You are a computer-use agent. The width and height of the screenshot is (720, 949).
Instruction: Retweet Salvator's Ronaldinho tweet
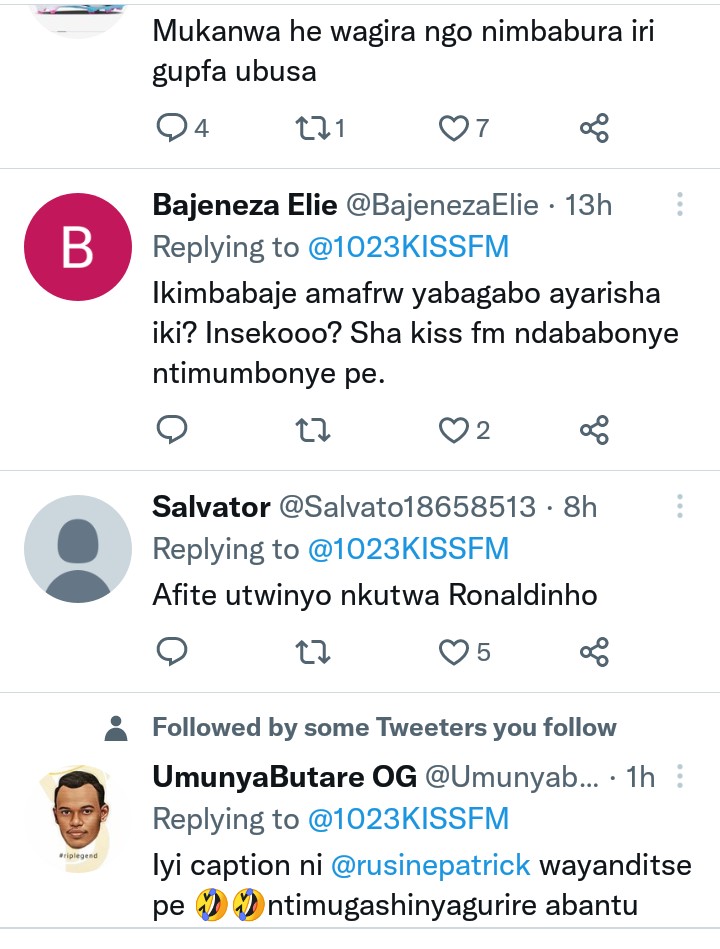314,652
